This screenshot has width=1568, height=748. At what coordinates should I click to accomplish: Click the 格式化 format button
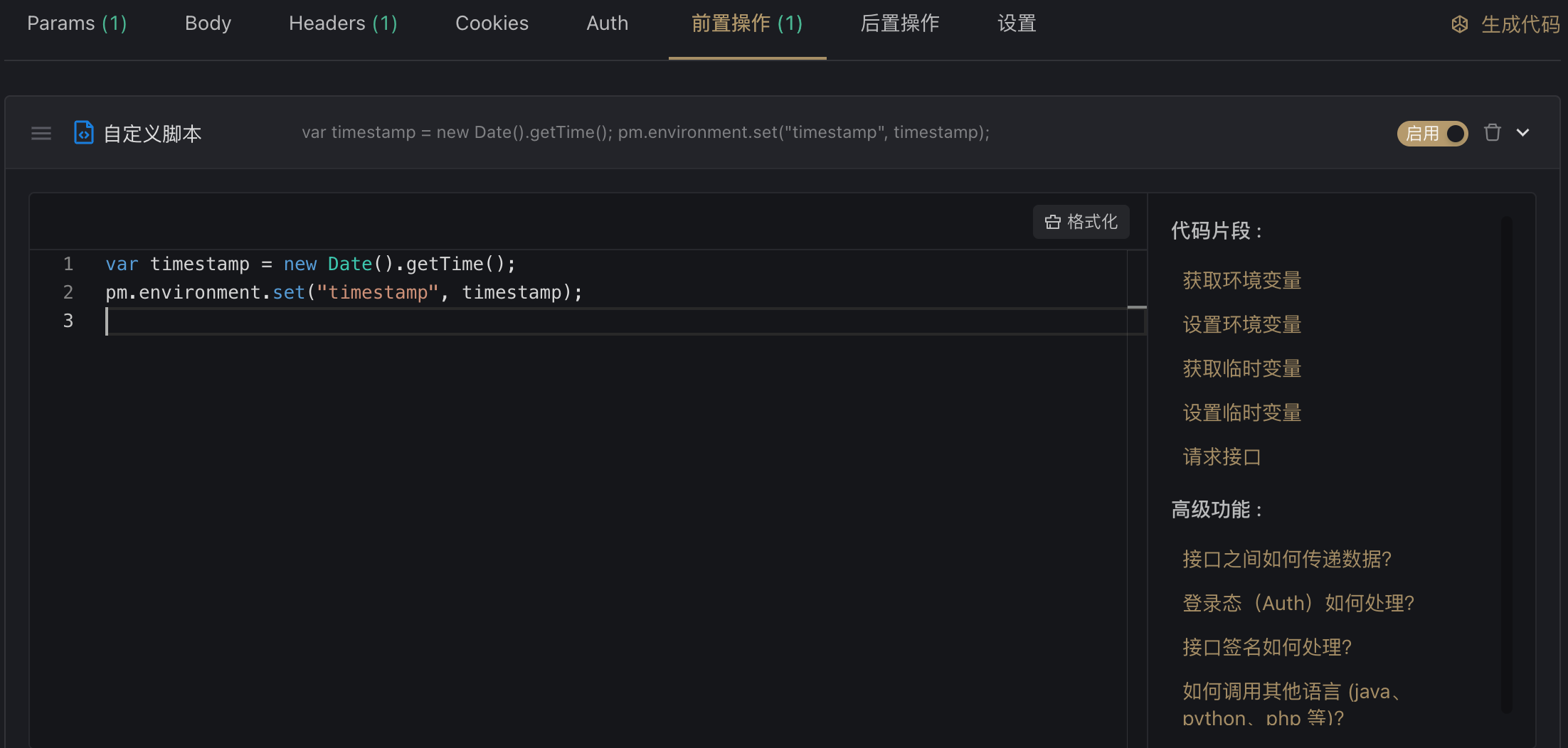coord(1081,222)
